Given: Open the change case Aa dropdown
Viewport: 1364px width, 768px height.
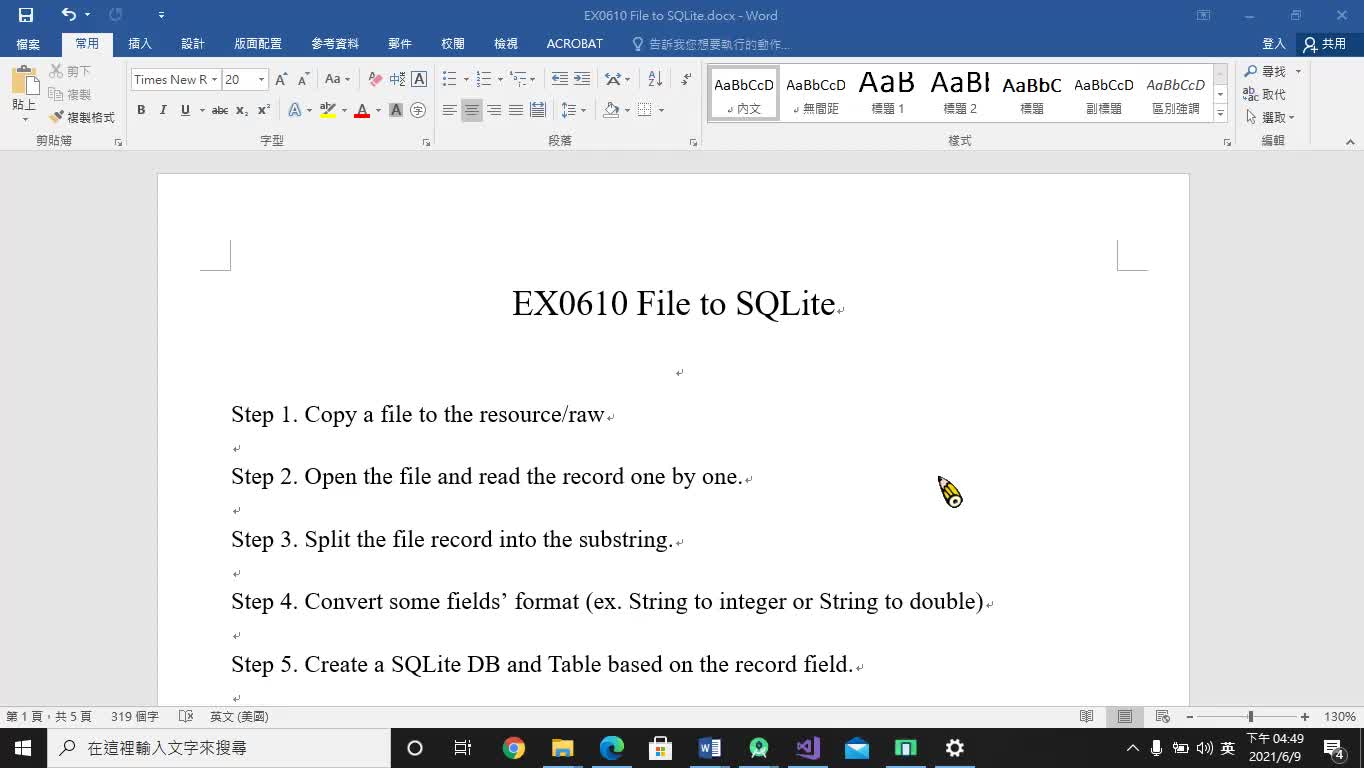Looking at the screenshot, I should (x=336, y=79).
